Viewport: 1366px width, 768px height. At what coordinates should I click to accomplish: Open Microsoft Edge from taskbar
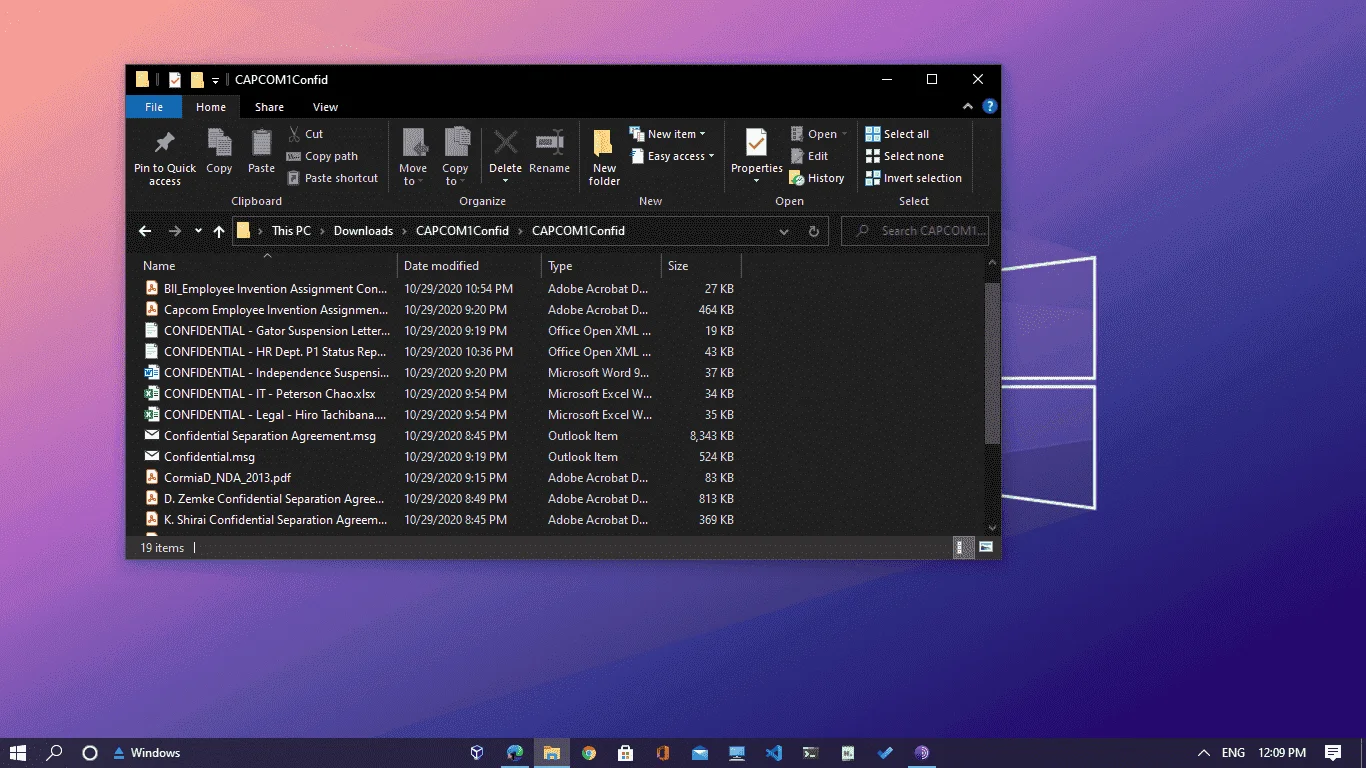coord(515,753)
